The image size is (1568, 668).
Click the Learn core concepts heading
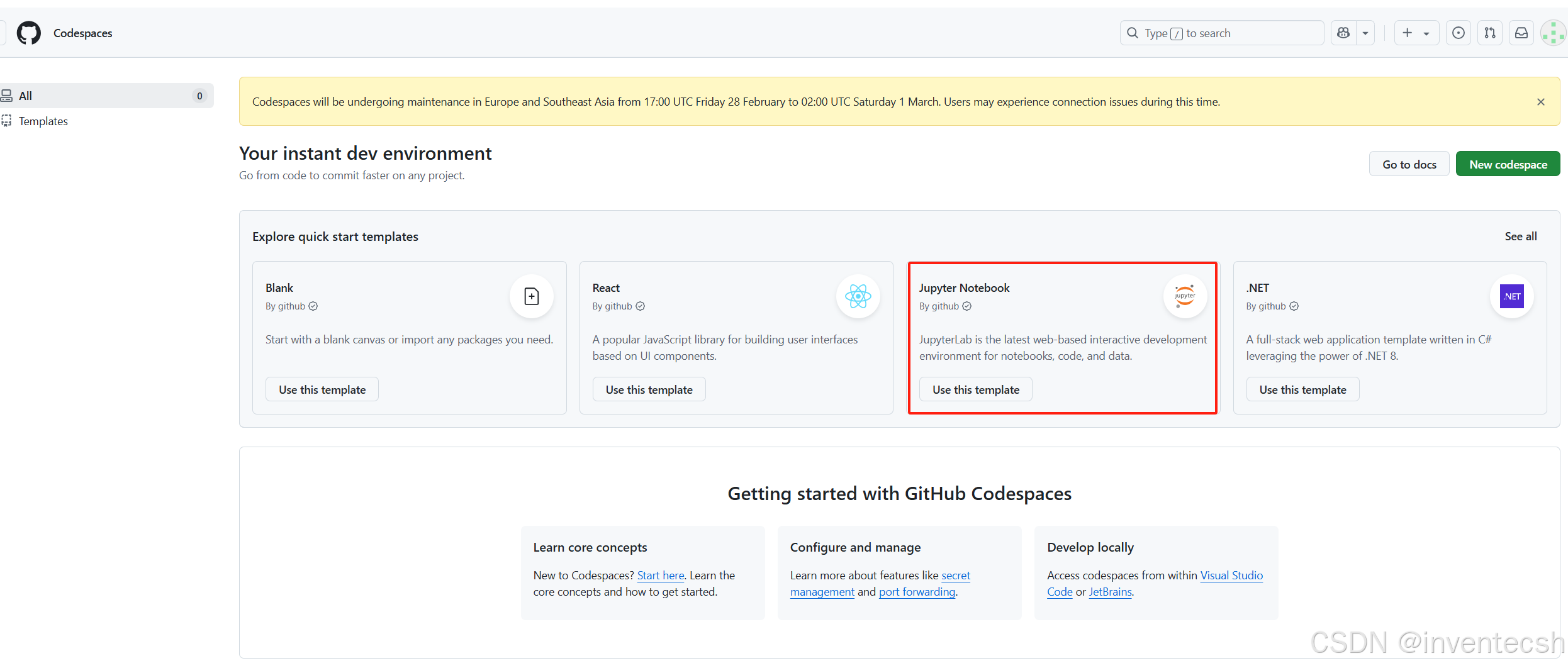[590, 548]
